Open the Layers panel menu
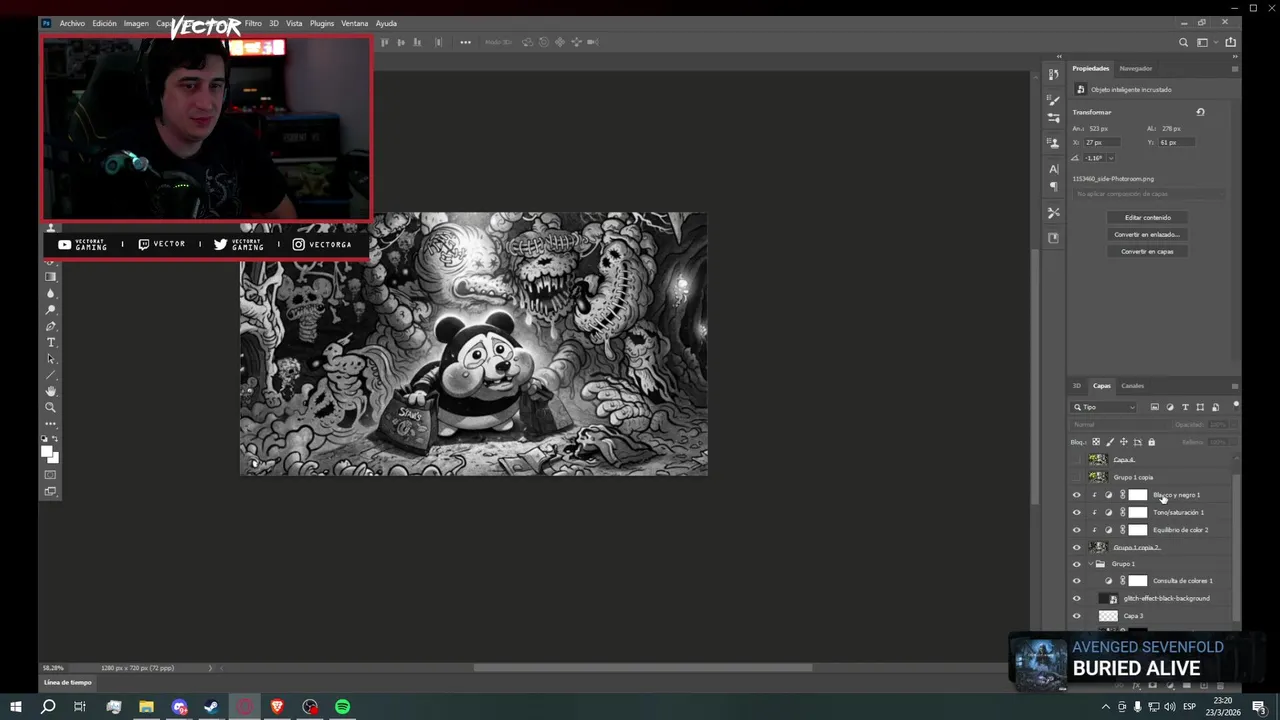1280x720 pixels. pyautogui.click(x=1234, y=386)
